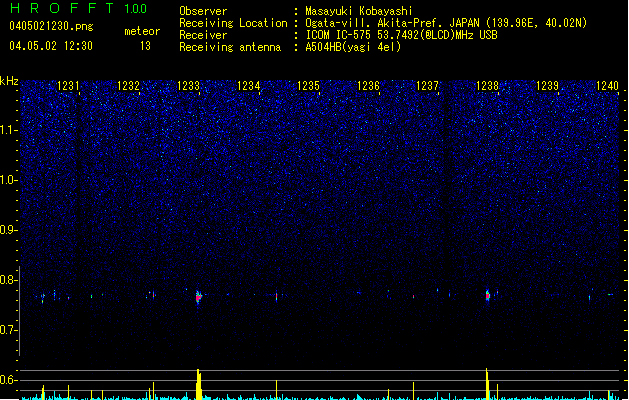Click the 1237 time marker

tap(428, 86)
